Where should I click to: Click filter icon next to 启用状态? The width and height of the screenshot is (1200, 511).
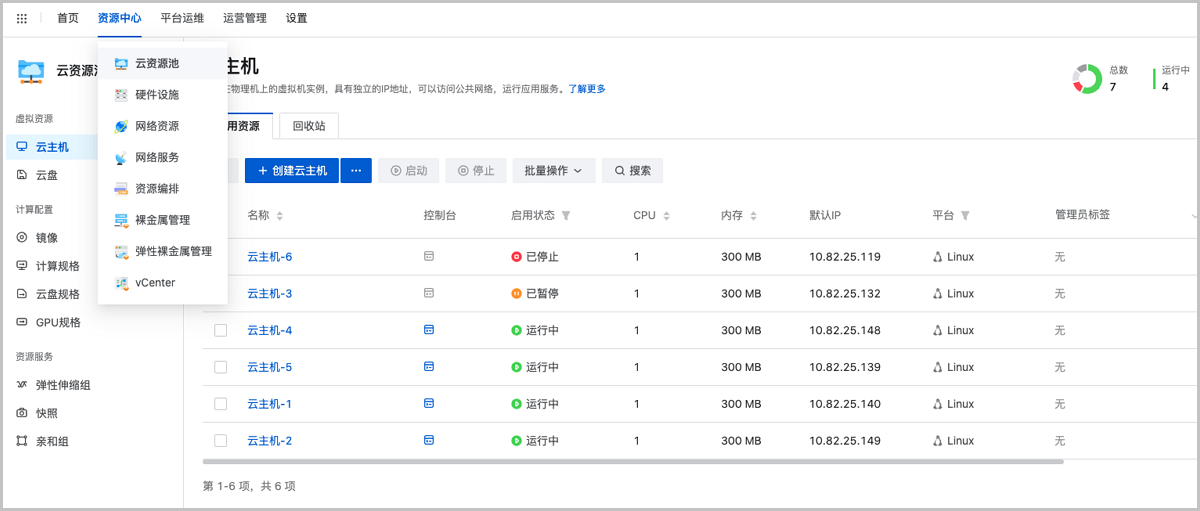(566, 216)
